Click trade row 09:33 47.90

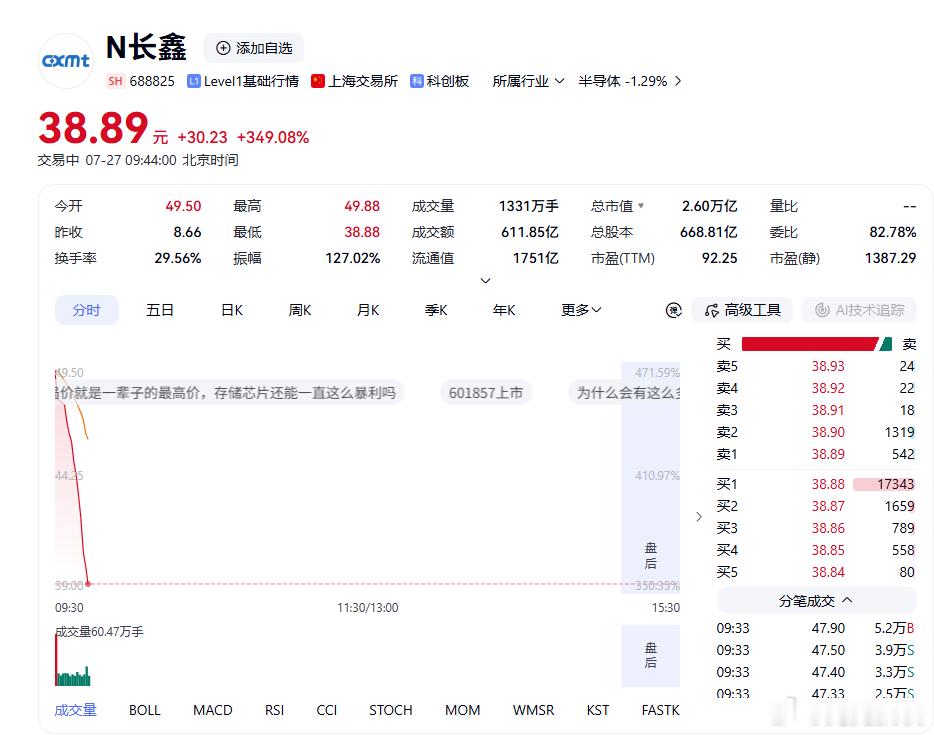coord(815,628)
